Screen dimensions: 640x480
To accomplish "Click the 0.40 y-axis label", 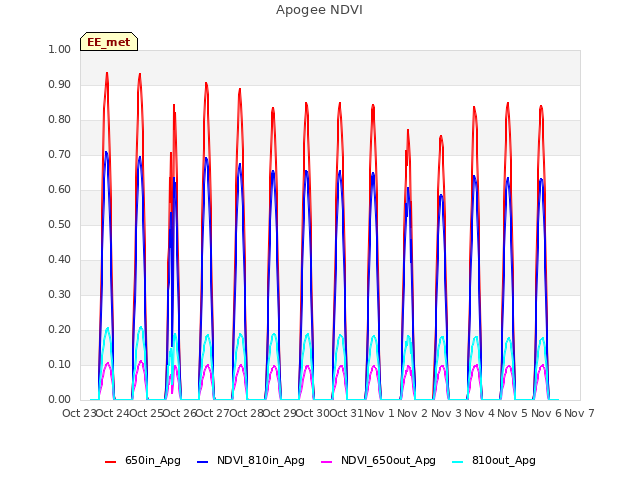I will tap(60, 260).
